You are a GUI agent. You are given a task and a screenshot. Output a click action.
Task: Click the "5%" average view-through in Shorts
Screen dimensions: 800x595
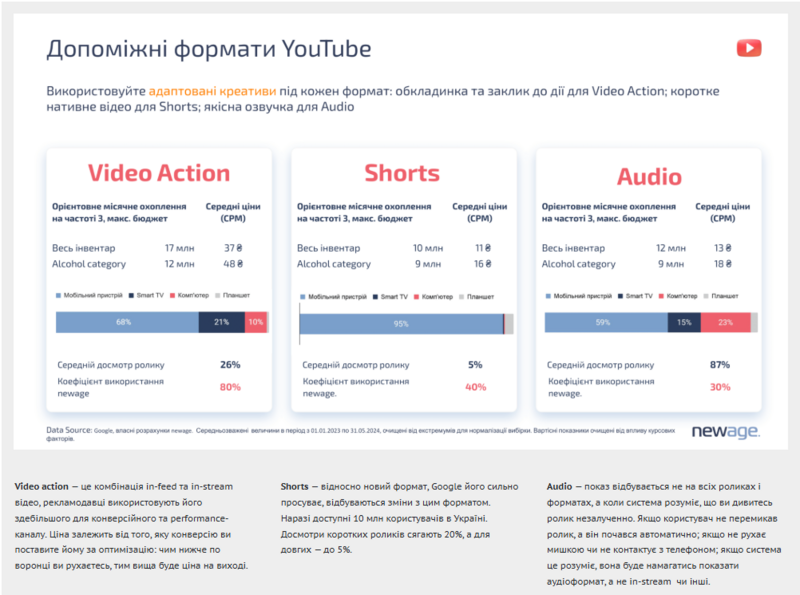pyautogui.click(x=475, y=365)
